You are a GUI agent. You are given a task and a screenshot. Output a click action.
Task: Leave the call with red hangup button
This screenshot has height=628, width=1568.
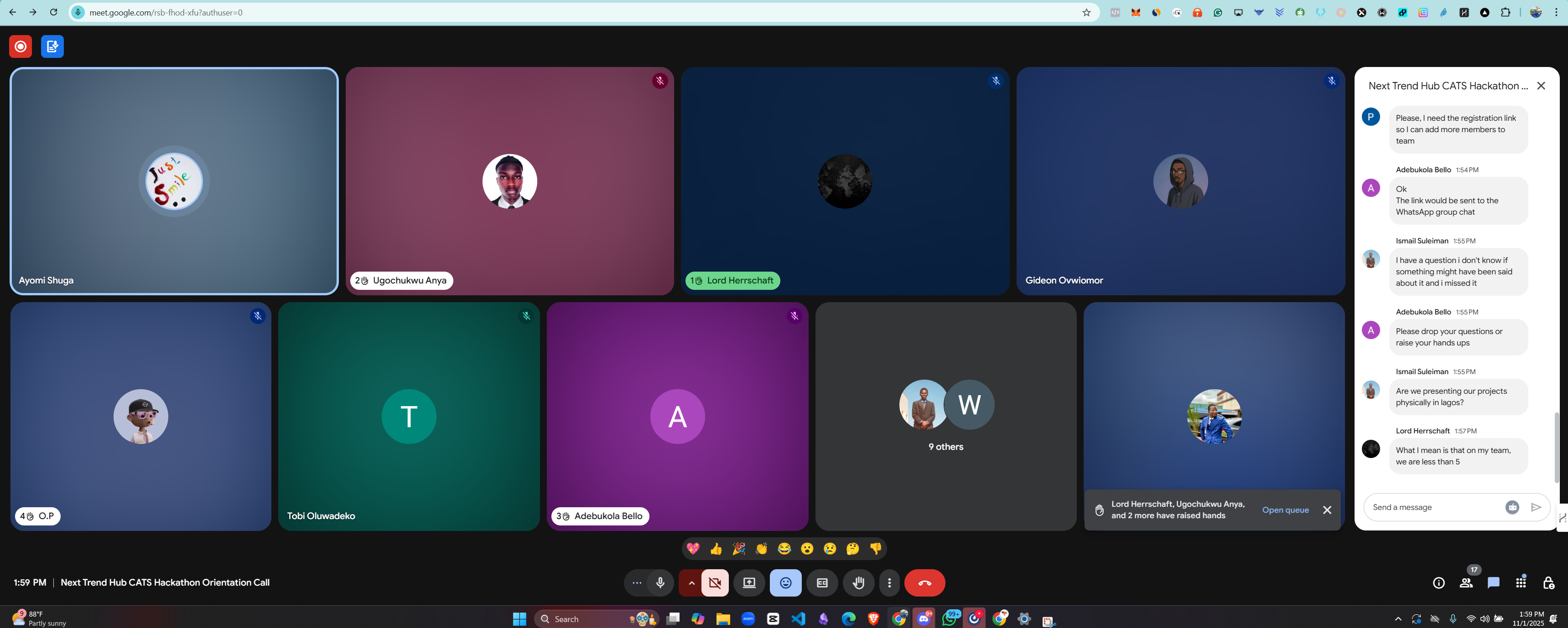(924, 583)
